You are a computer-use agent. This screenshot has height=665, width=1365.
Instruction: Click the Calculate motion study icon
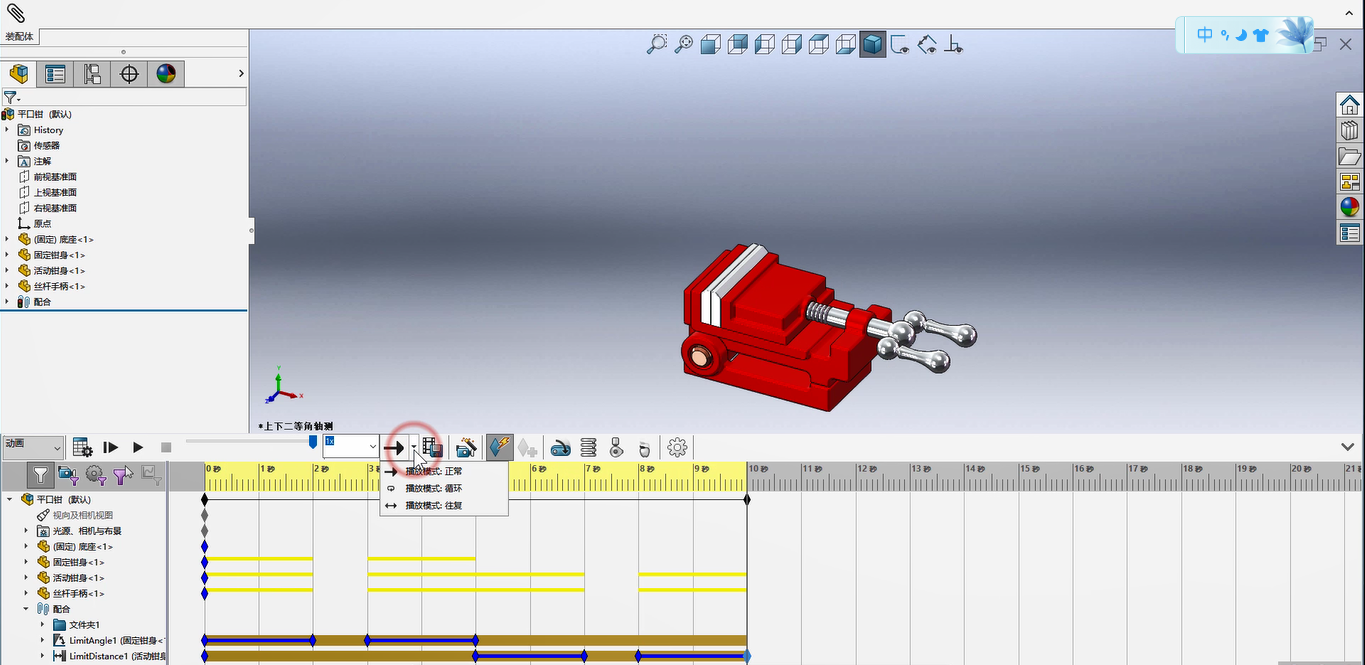coord(83,447)
